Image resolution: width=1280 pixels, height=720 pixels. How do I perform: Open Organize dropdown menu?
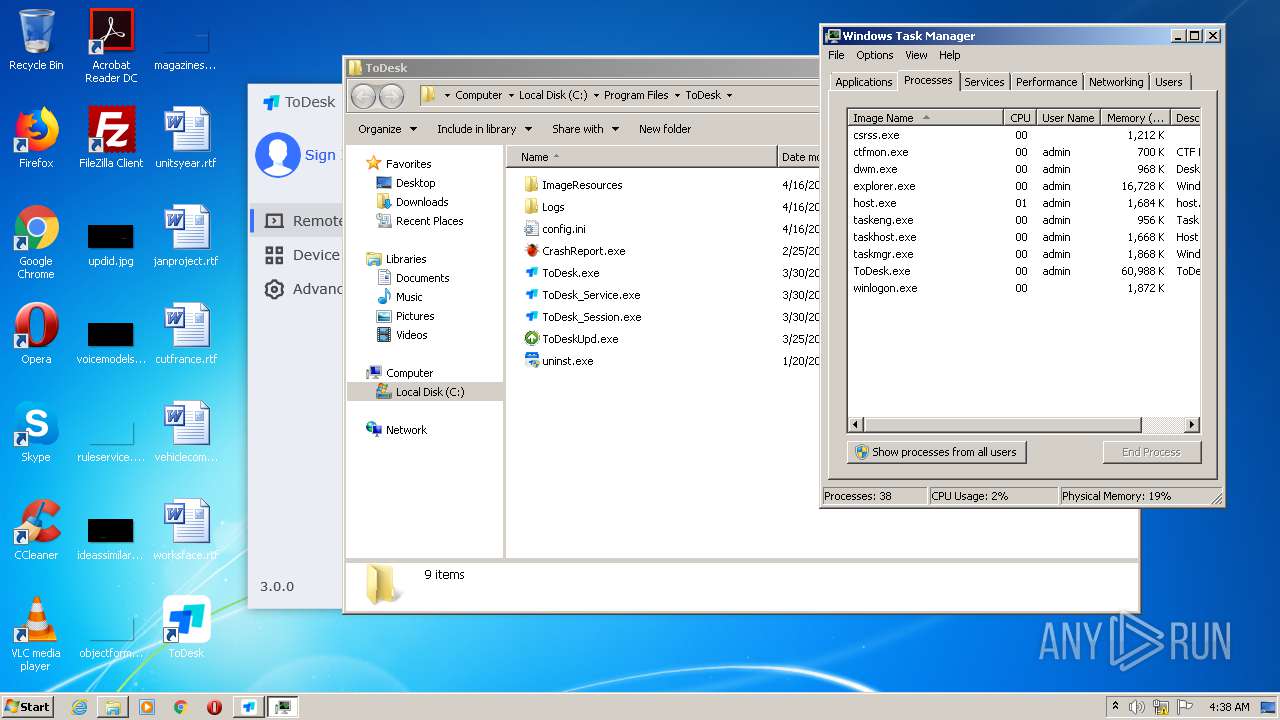click(x=387, y=129)
